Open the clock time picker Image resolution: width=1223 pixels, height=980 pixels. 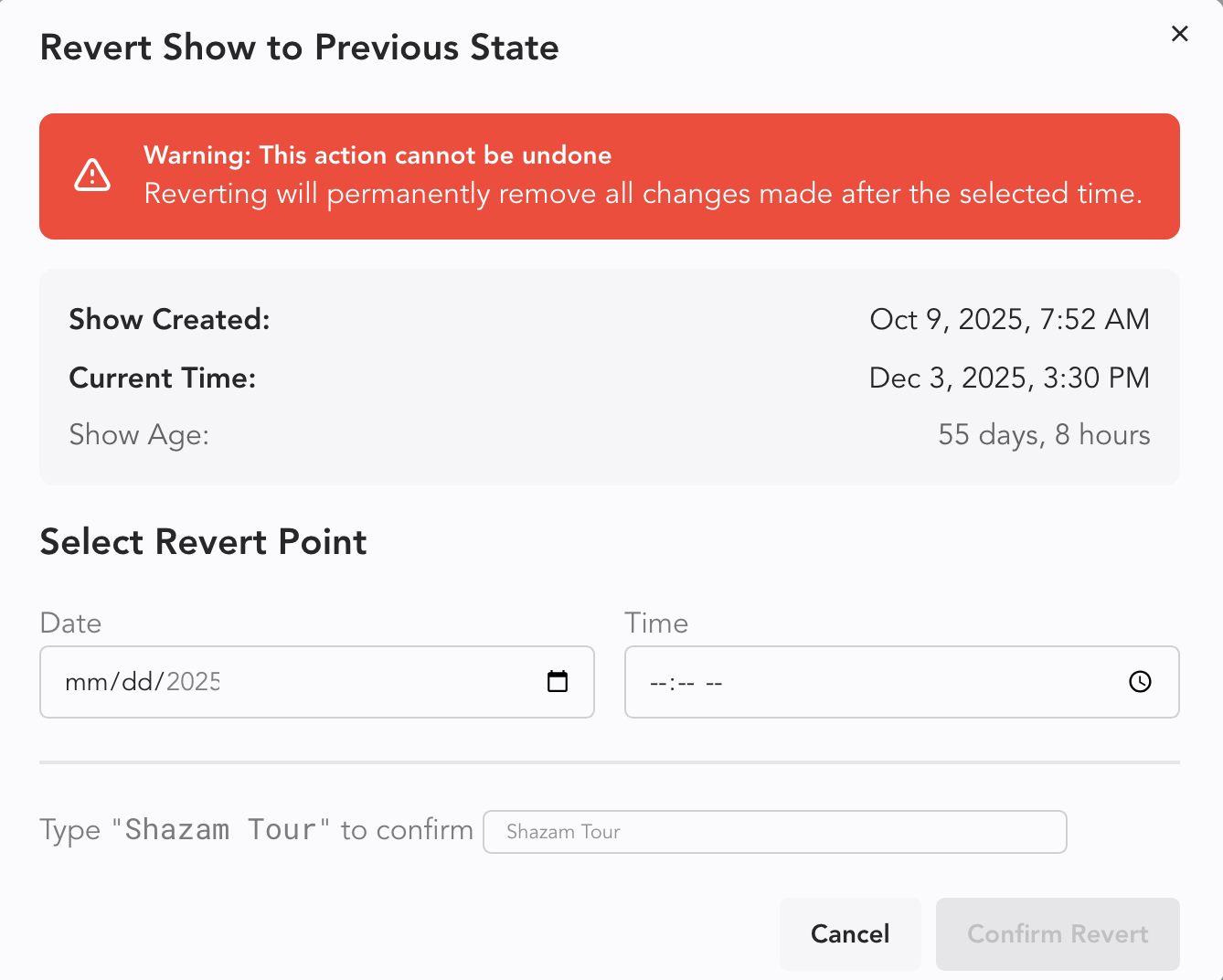[1140, 682]
